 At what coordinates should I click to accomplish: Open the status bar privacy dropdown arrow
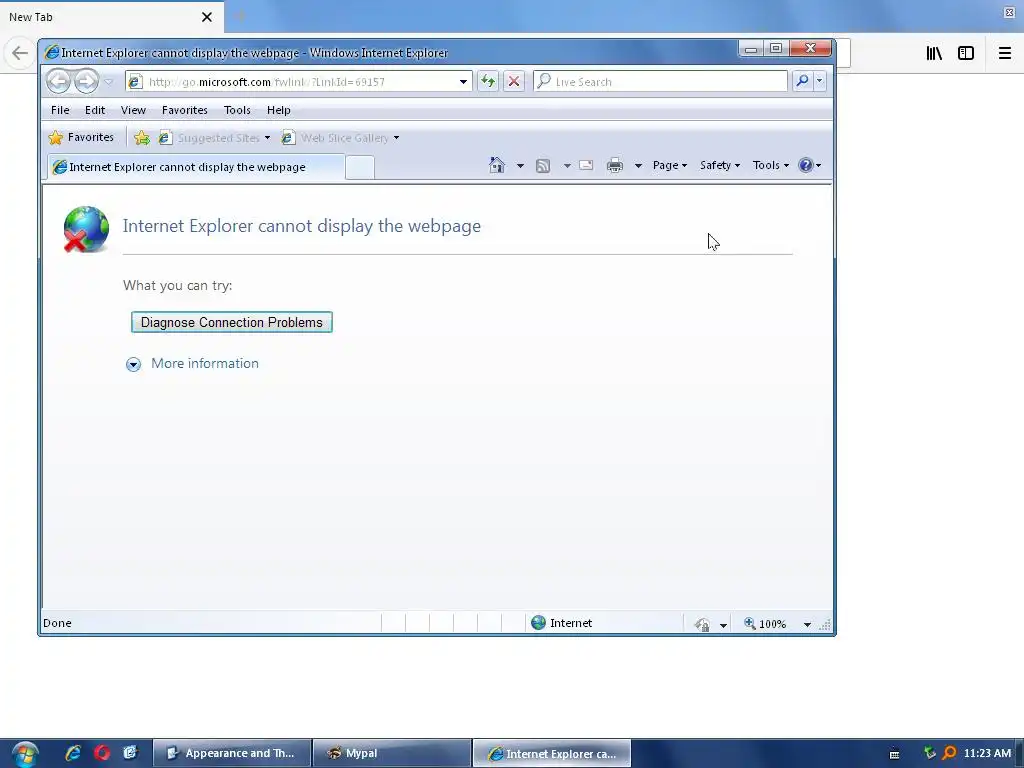(x=723, y=625)
